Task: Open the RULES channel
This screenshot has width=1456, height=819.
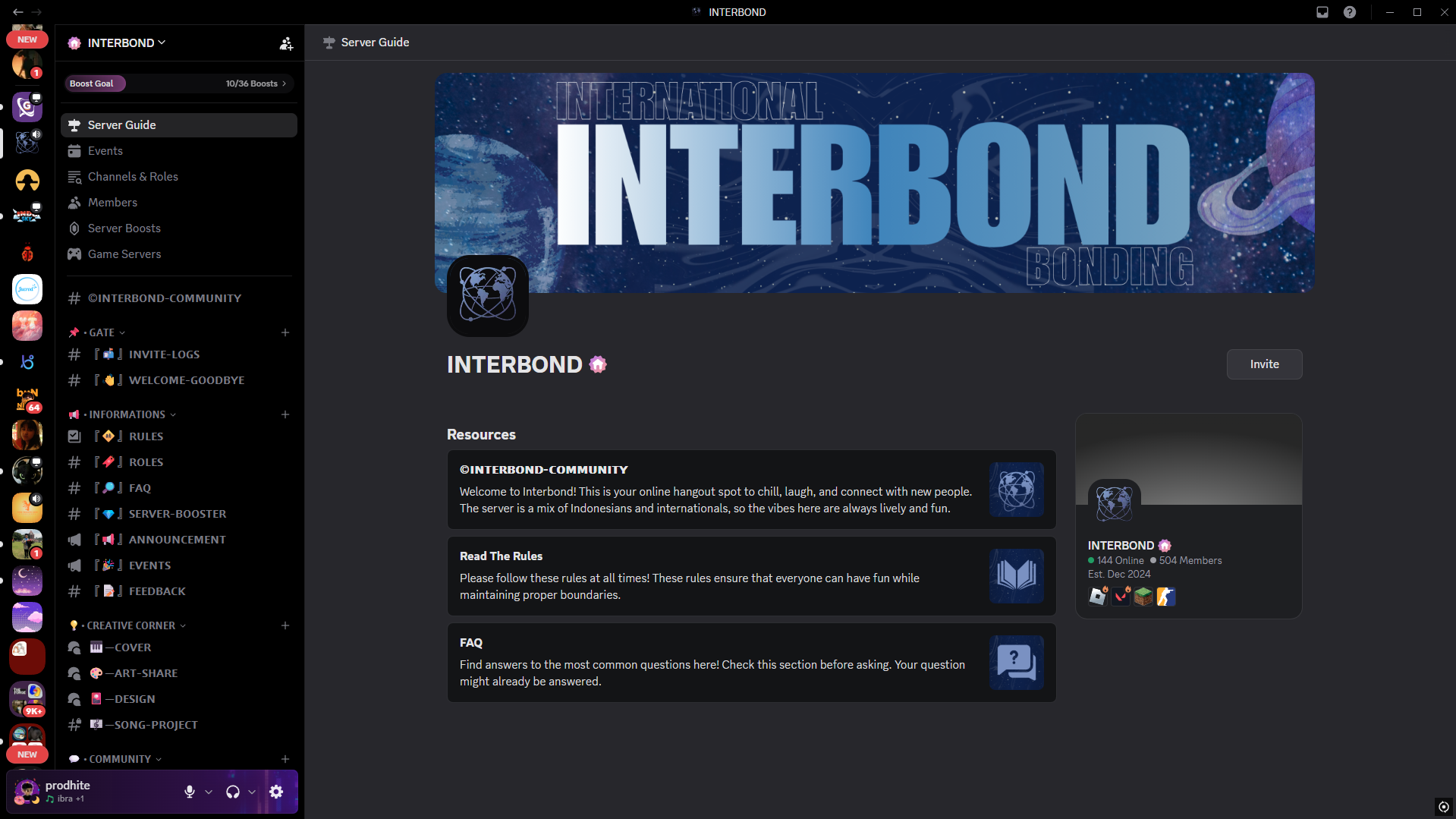Action: [179, 436]
